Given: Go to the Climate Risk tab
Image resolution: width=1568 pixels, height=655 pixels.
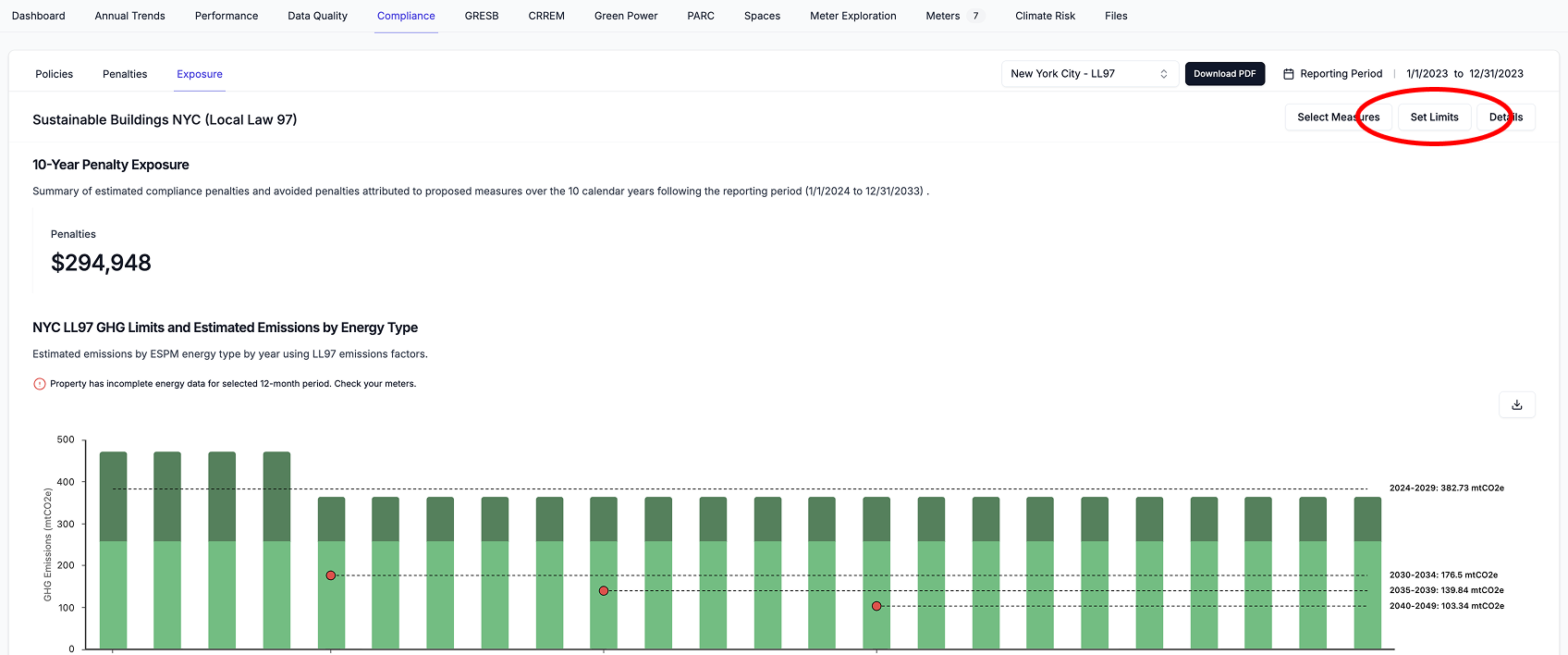Looking at the screenshot, I should click(x=1046, y=16).
